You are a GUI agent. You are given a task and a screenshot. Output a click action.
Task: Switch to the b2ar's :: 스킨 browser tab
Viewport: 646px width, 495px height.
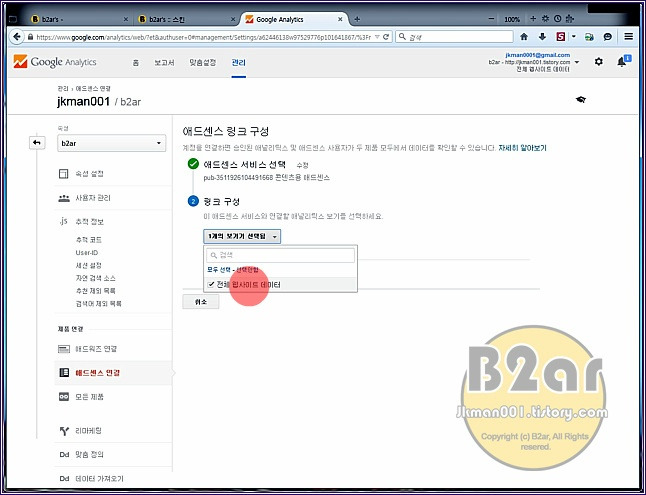185,19
